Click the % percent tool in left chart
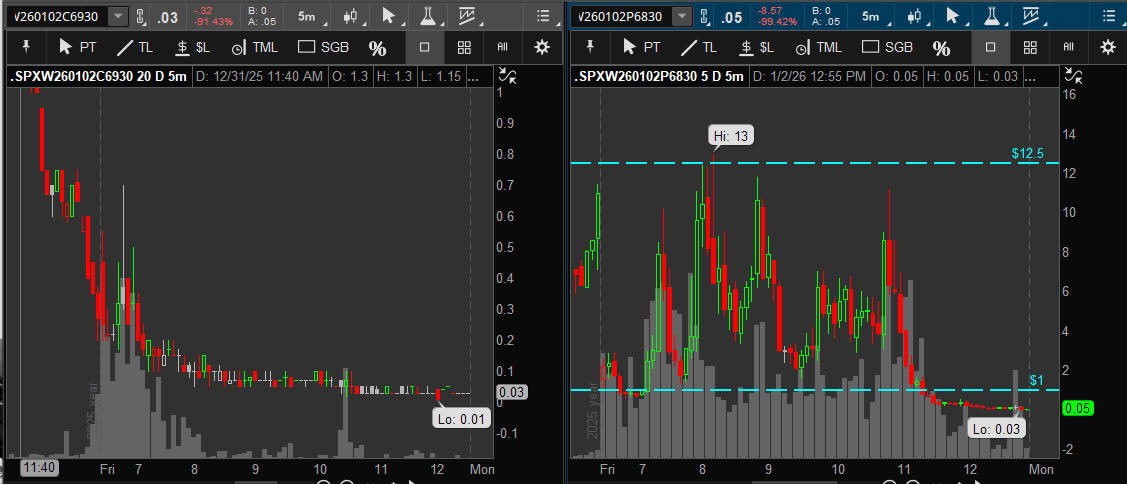Image resolution: width=1127 pixels, height=484 pixels. pos(377,48)
